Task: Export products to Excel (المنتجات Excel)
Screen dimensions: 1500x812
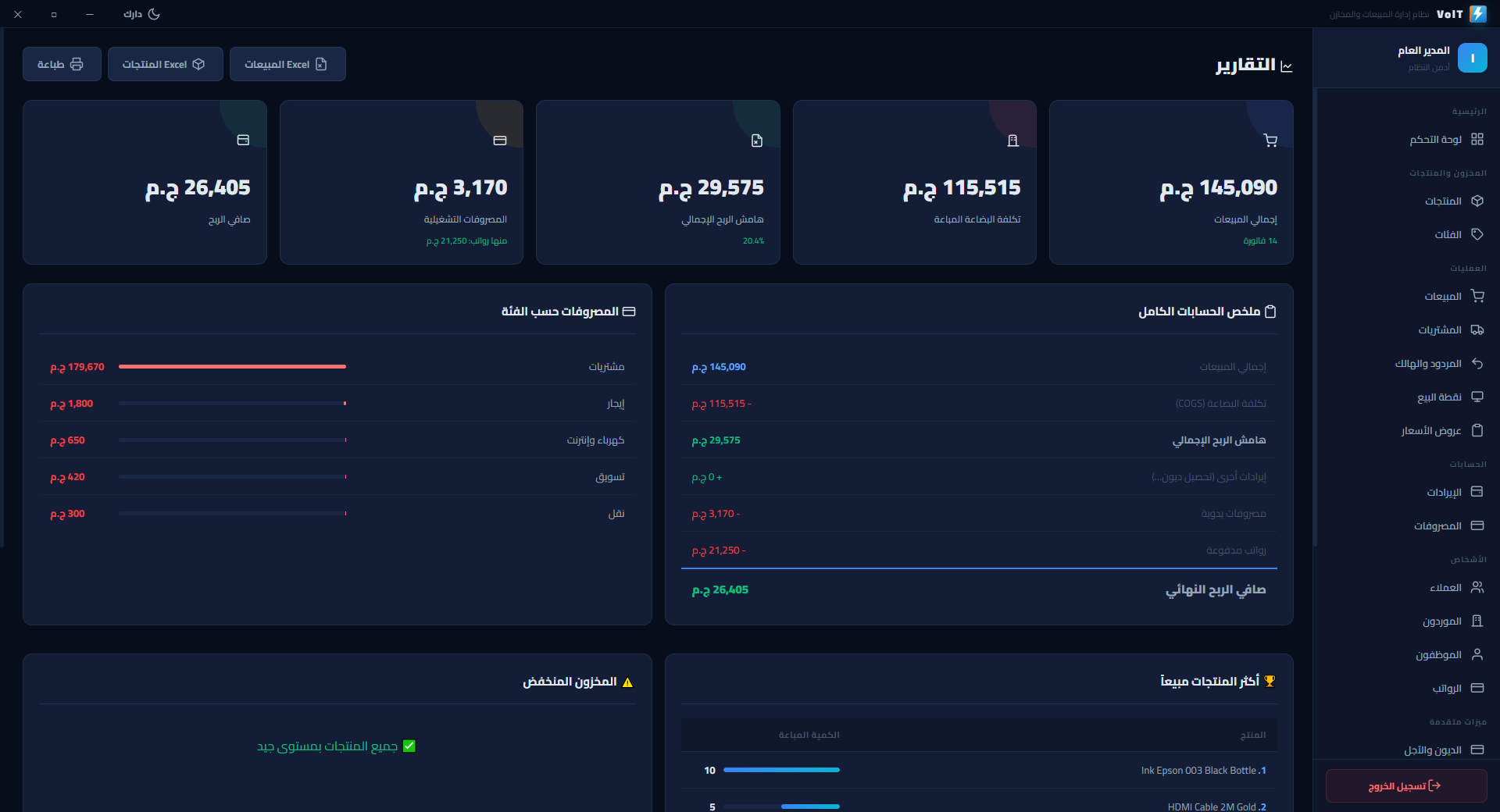Action: pos(165,64)
